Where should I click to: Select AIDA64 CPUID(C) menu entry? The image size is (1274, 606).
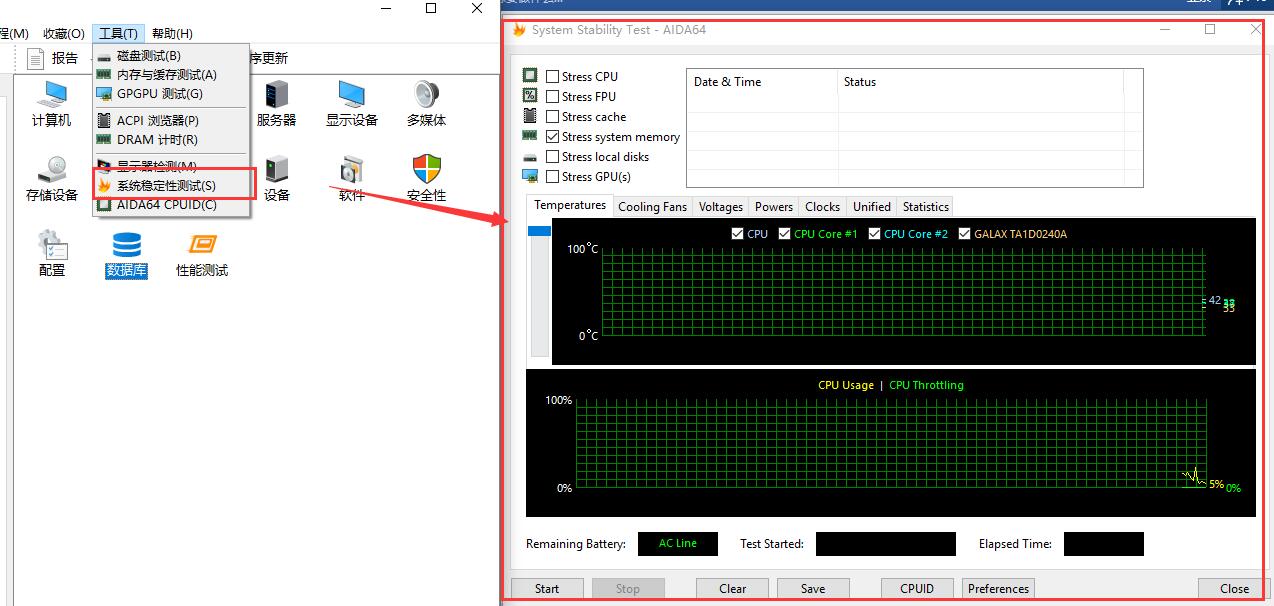tap(171, 204)
